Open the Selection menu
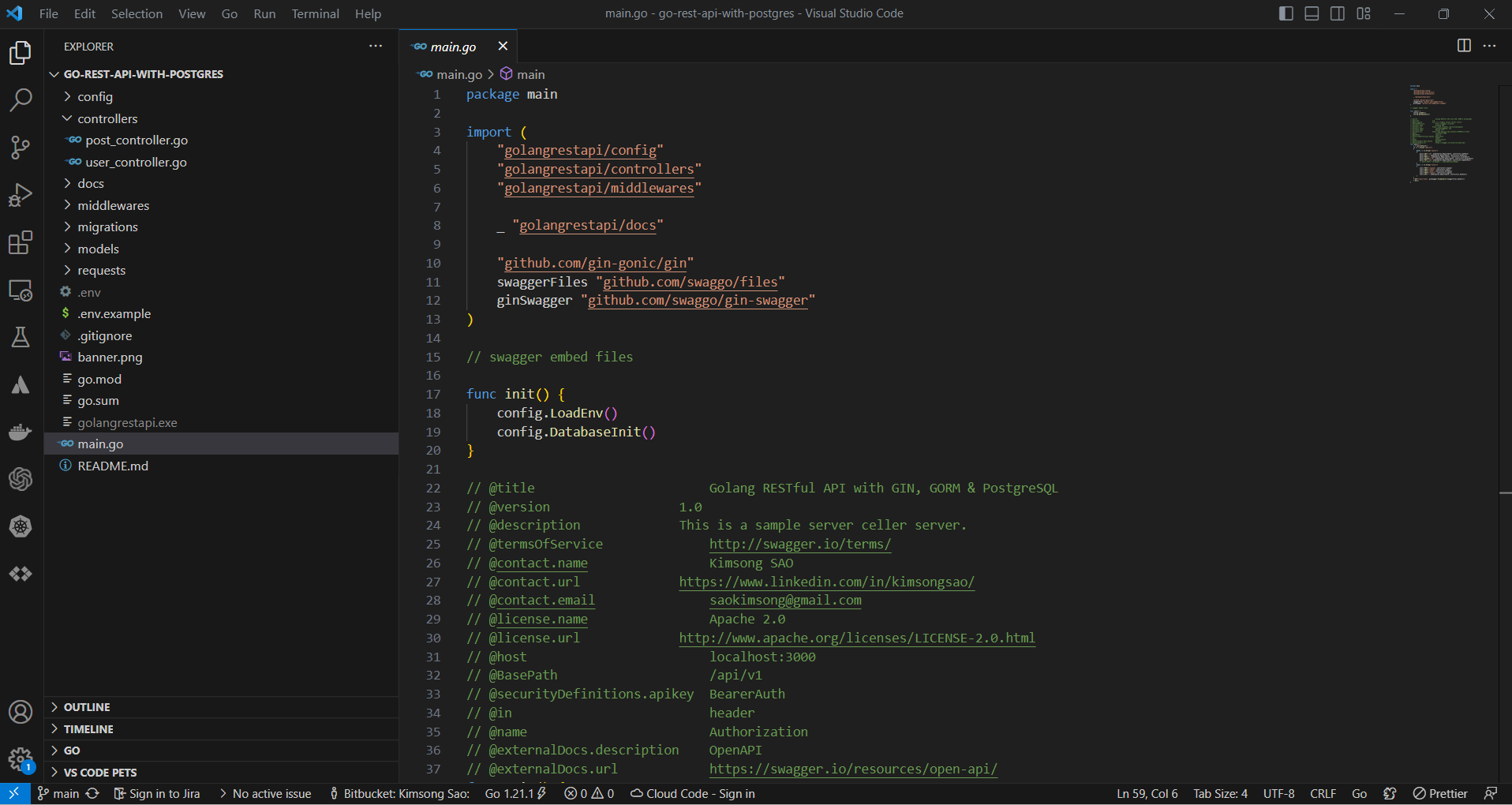Image resolution: width=1512 pixels, height=805 pixels. [137, 13]
